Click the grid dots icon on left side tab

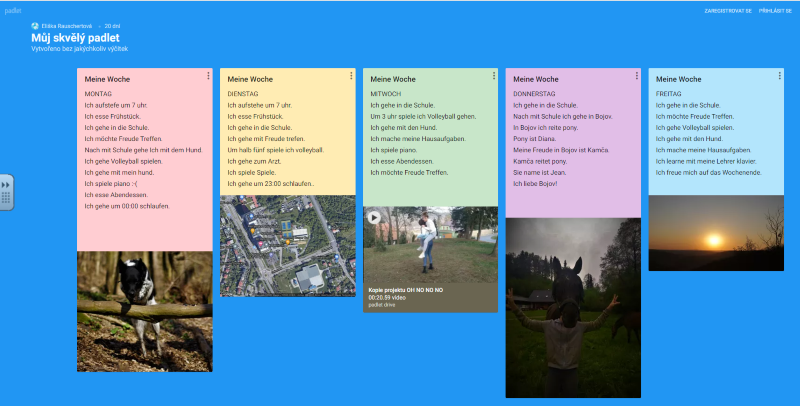[x=6, y=199]
